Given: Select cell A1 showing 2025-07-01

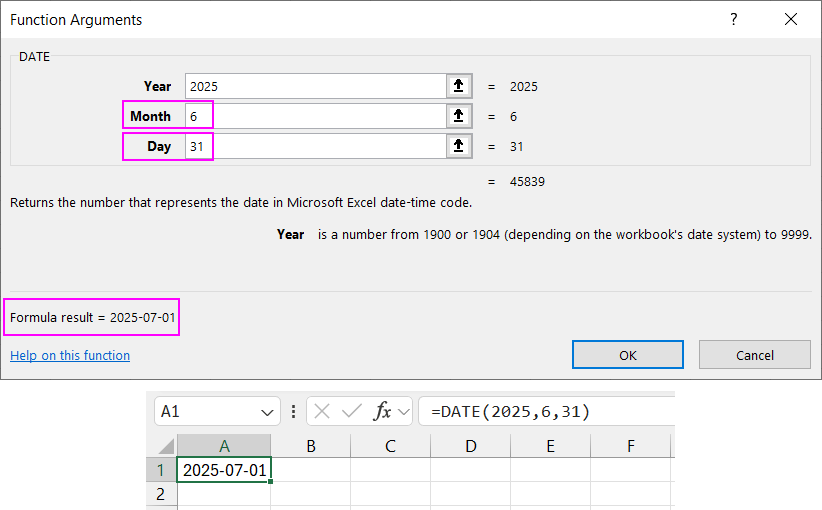Looking at the screenshot, I should [223, 470].
